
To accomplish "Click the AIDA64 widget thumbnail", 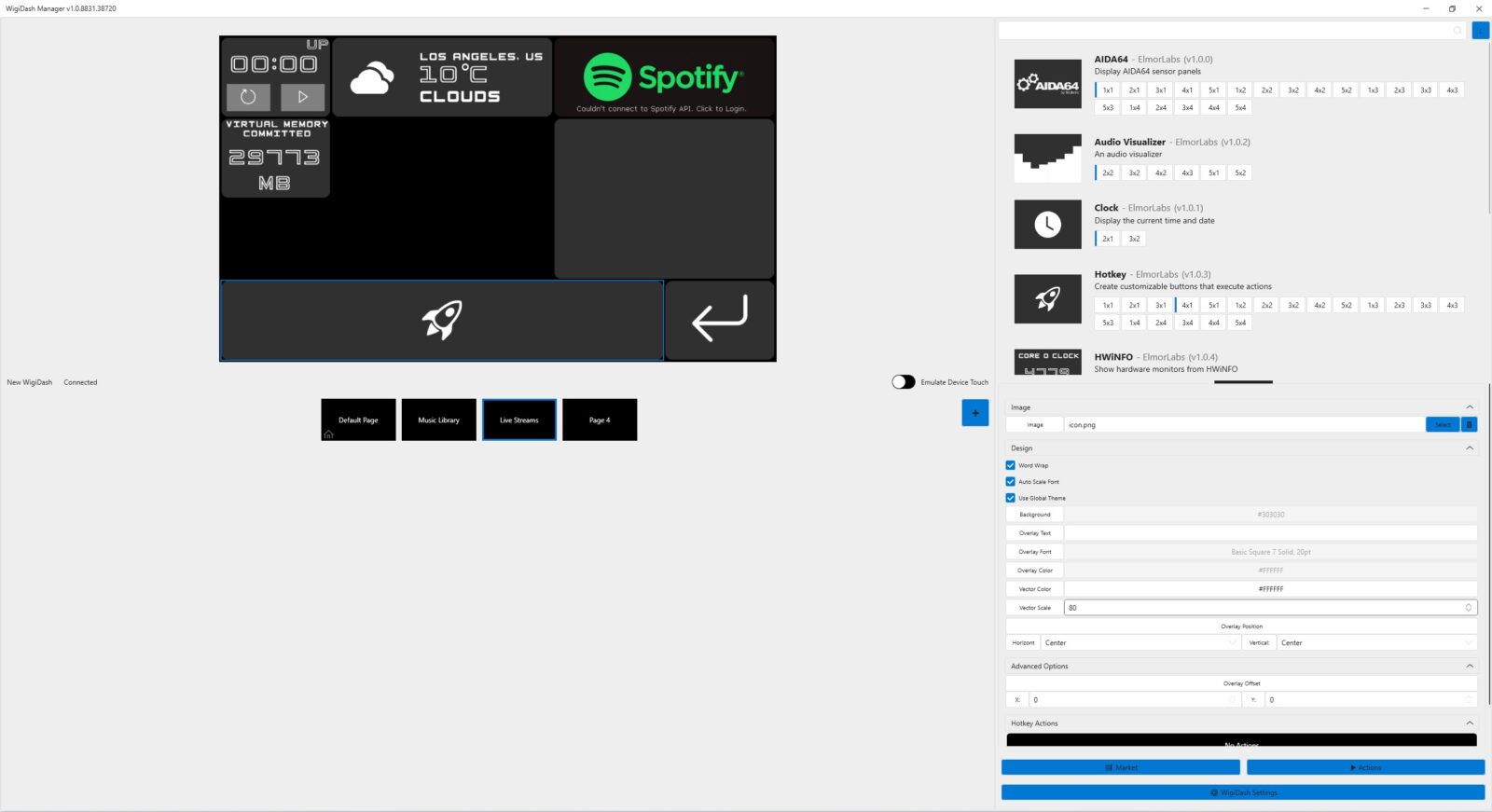I will [1047, 84].
